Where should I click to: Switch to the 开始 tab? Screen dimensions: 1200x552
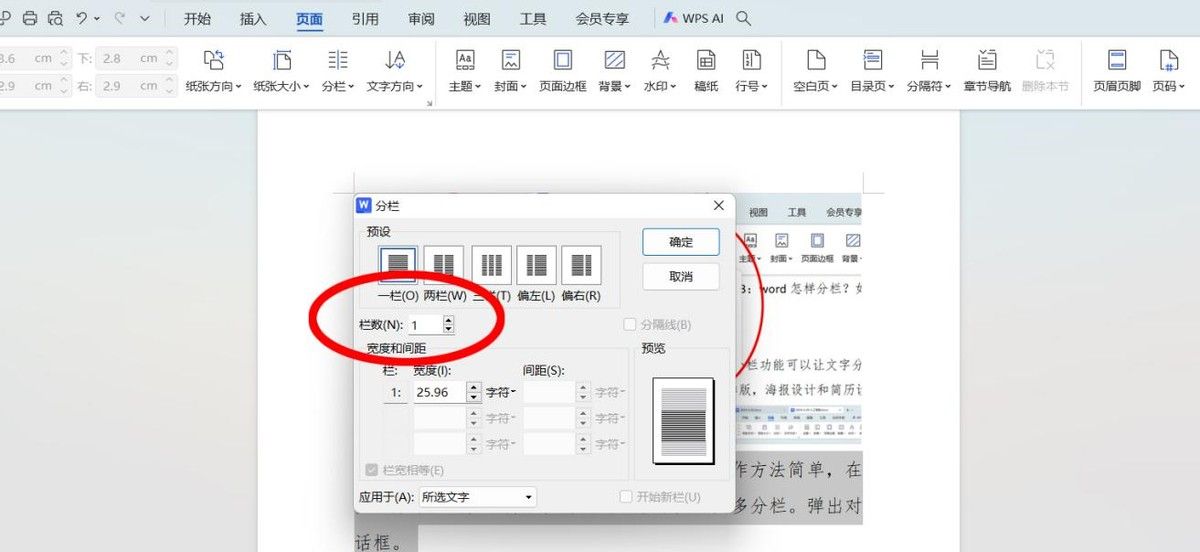(x=198, y=18)
